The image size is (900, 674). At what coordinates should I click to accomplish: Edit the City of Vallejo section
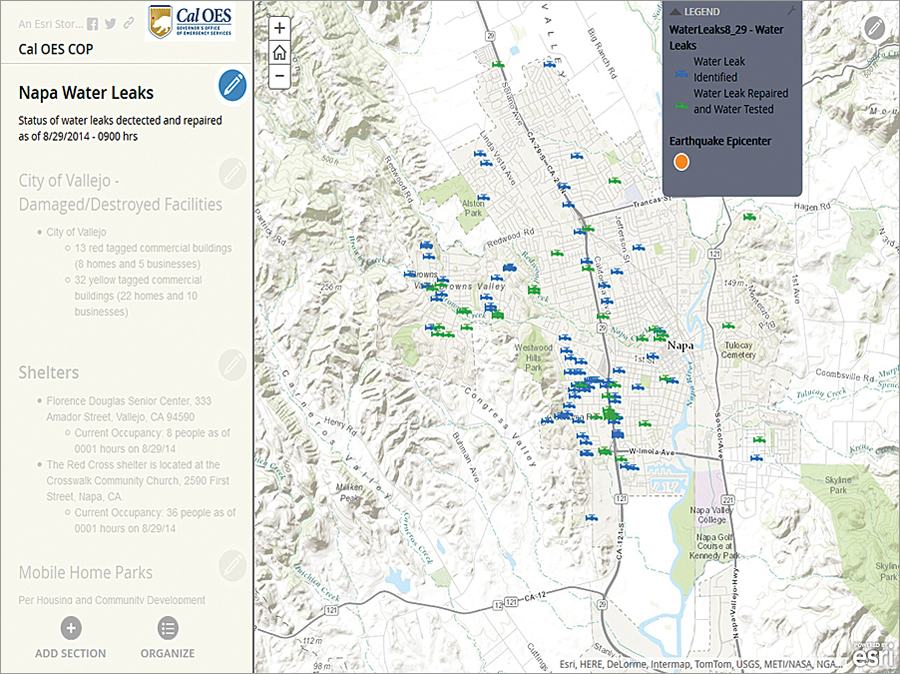pyautogui.click(x=232, y=173)
